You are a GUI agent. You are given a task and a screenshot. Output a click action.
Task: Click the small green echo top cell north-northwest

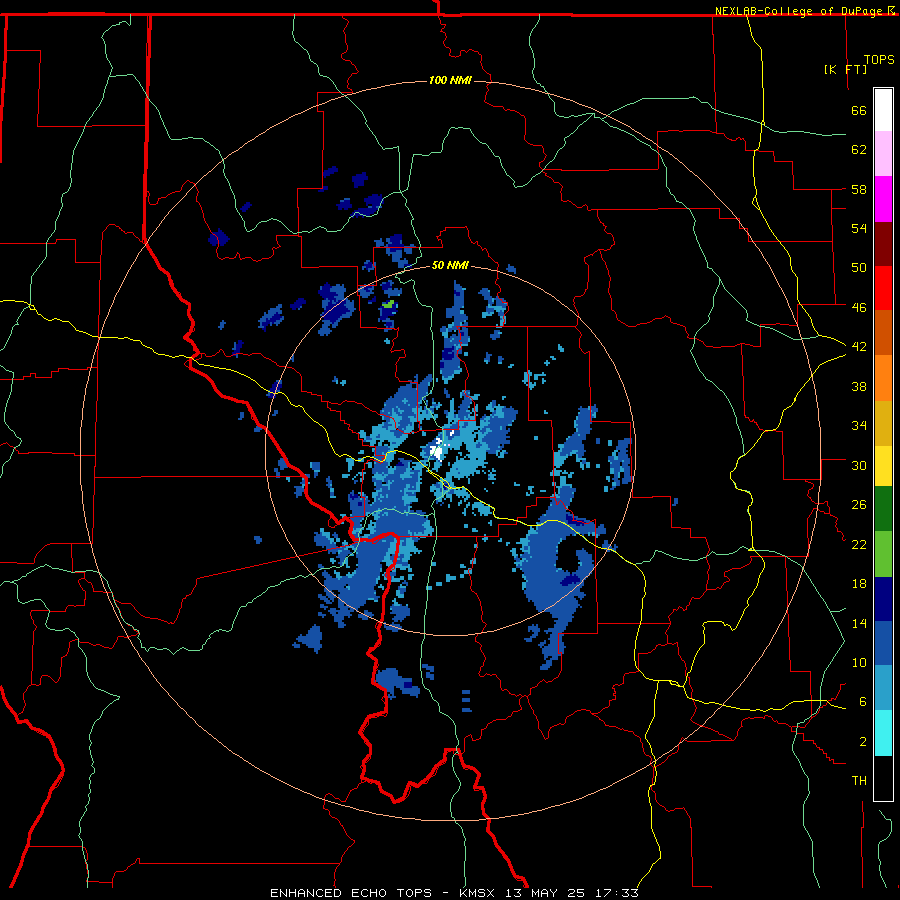(389, 304)
